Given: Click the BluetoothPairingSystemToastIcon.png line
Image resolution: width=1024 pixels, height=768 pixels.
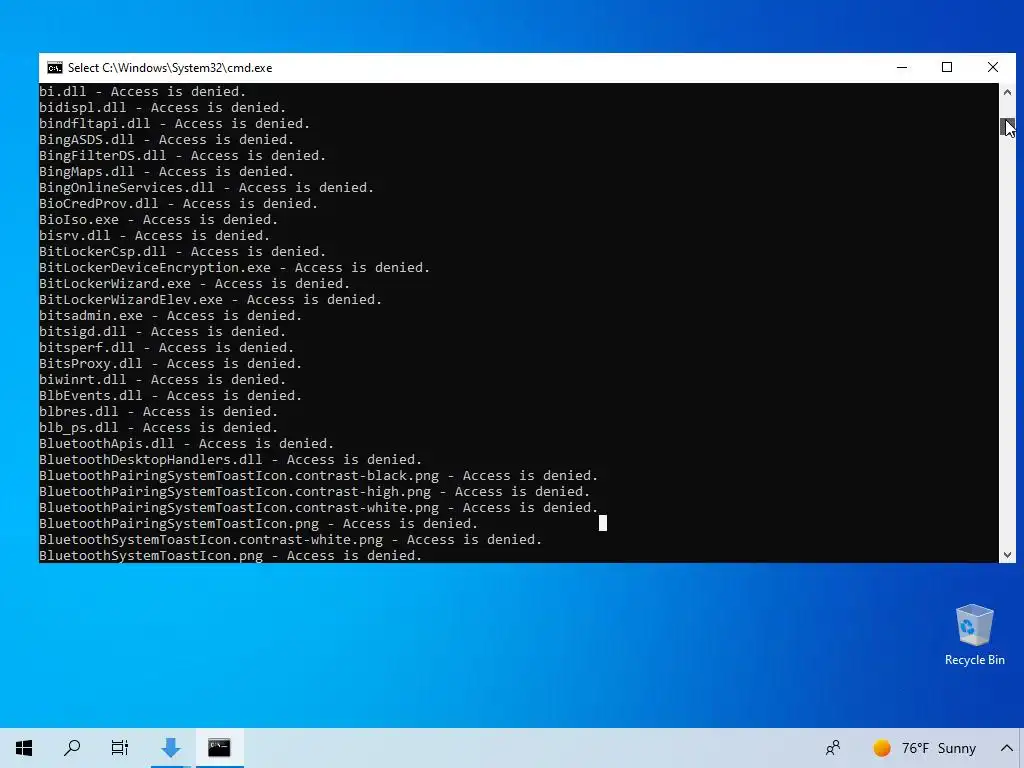Looking at the screenshot, I should (x=259, y=524).
